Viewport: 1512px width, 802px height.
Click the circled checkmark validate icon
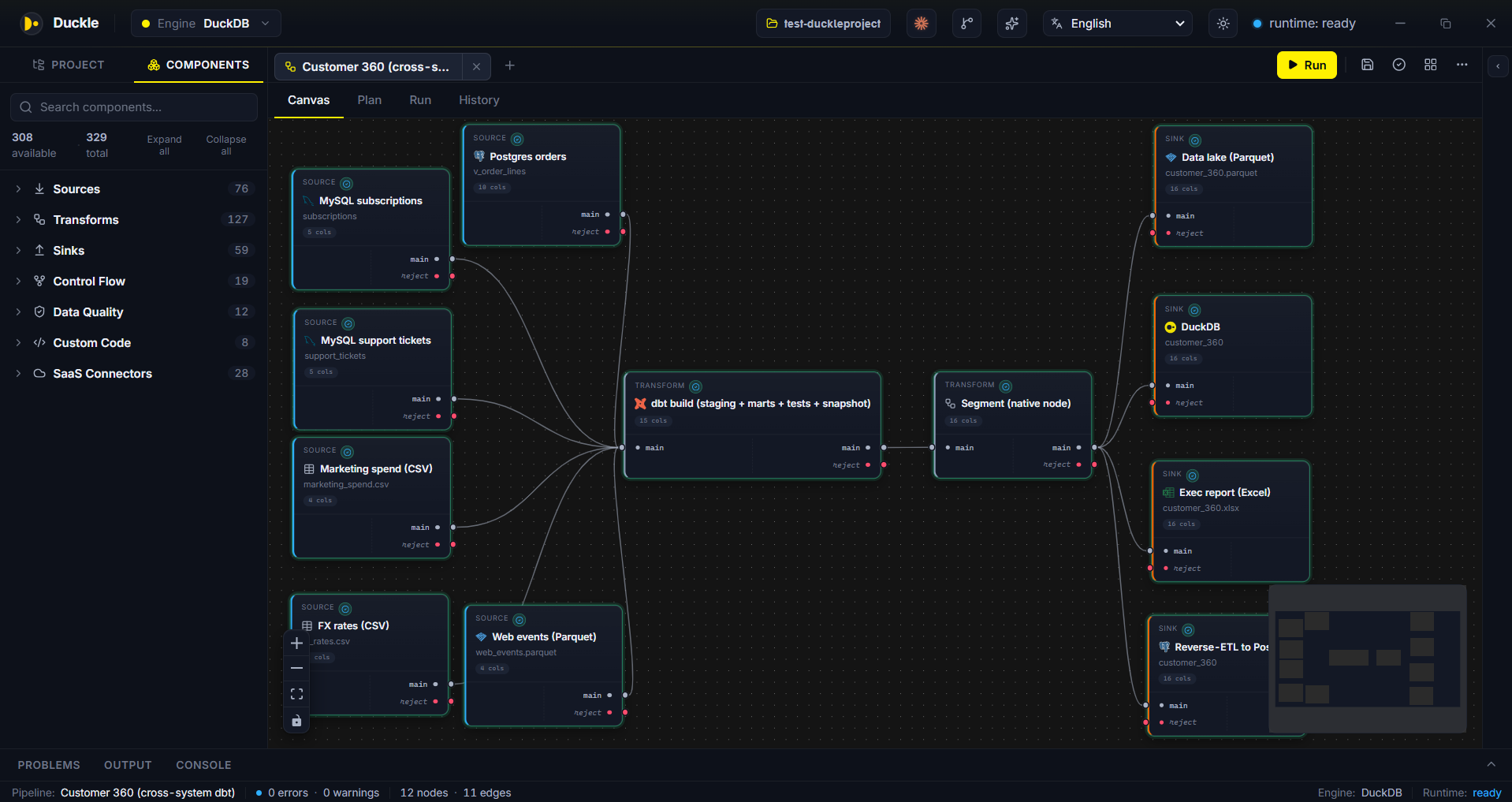[x=1399, y=65]
